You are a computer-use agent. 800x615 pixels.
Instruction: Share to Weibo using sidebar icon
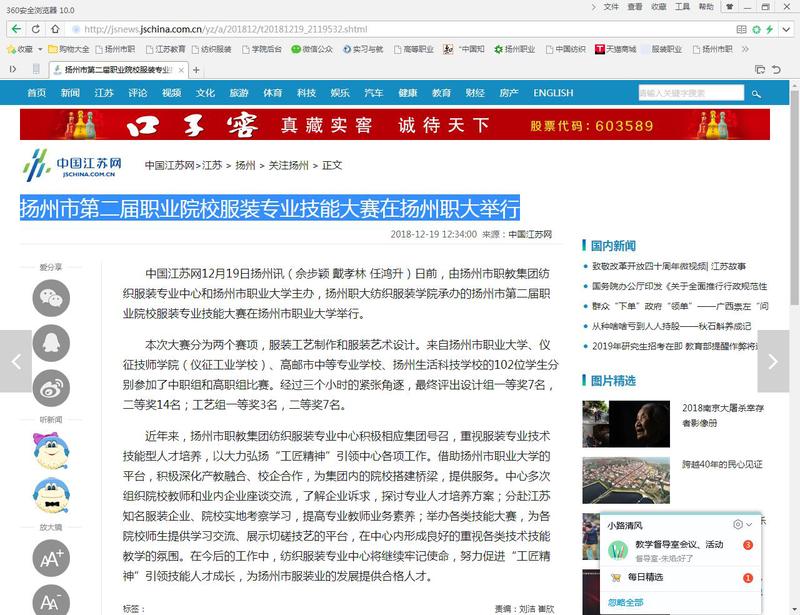pos(51,388)
